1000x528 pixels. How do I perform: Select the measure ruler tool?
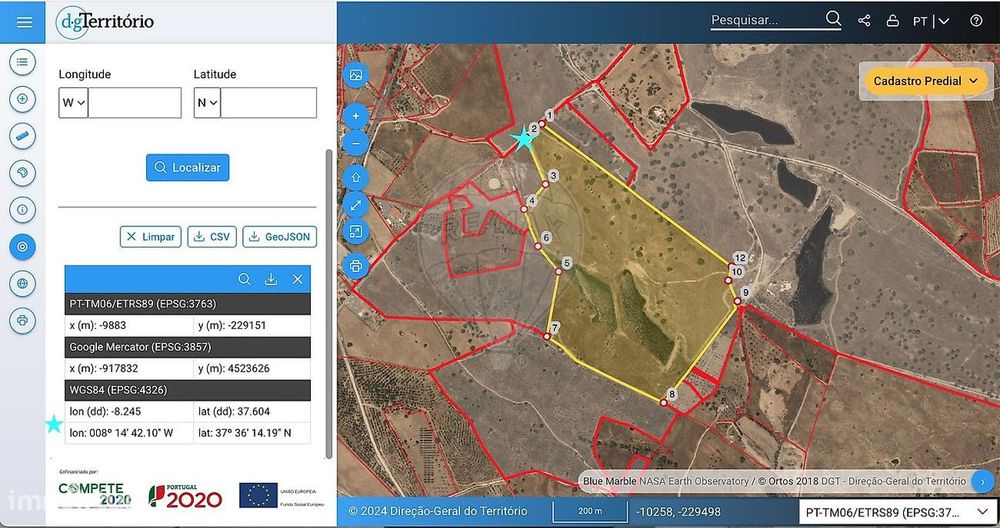[22, 136]
